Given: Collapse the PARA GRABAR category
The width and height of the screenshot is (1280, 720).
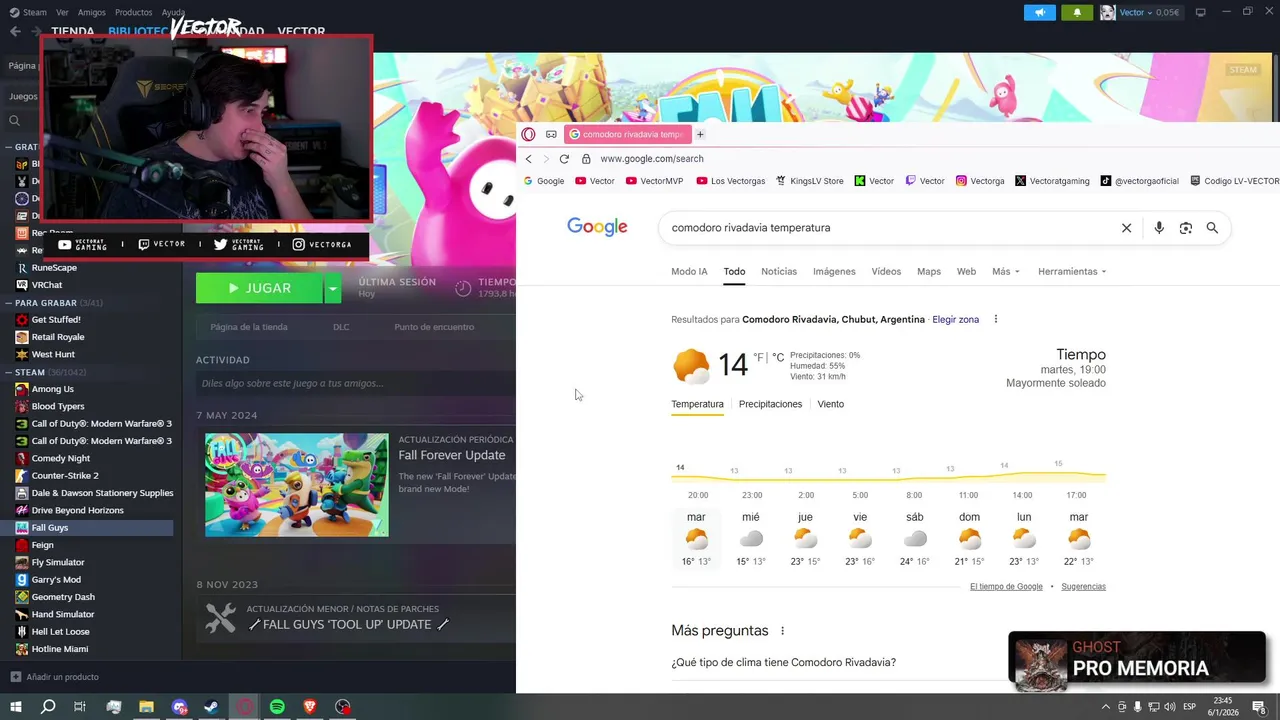Looking at the screenshot, I should 9,302.
